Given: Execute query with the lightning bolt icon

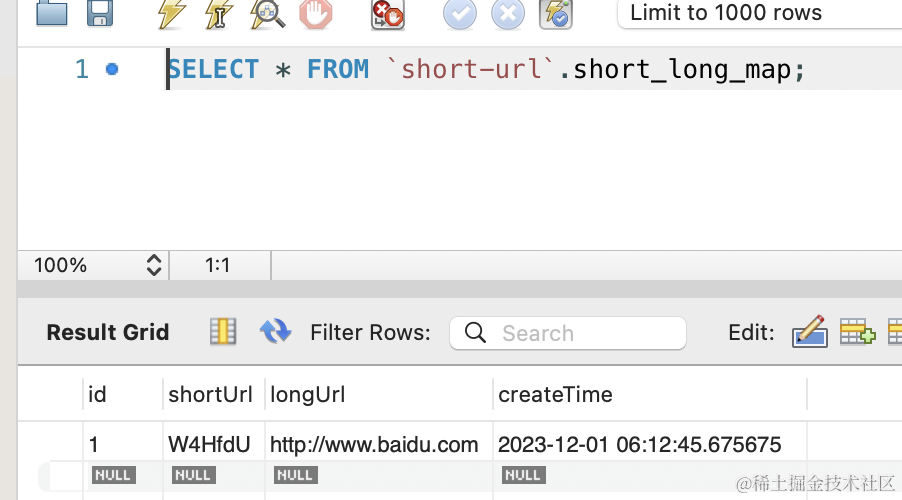Looking at the screenshot, I should (172, 14).
